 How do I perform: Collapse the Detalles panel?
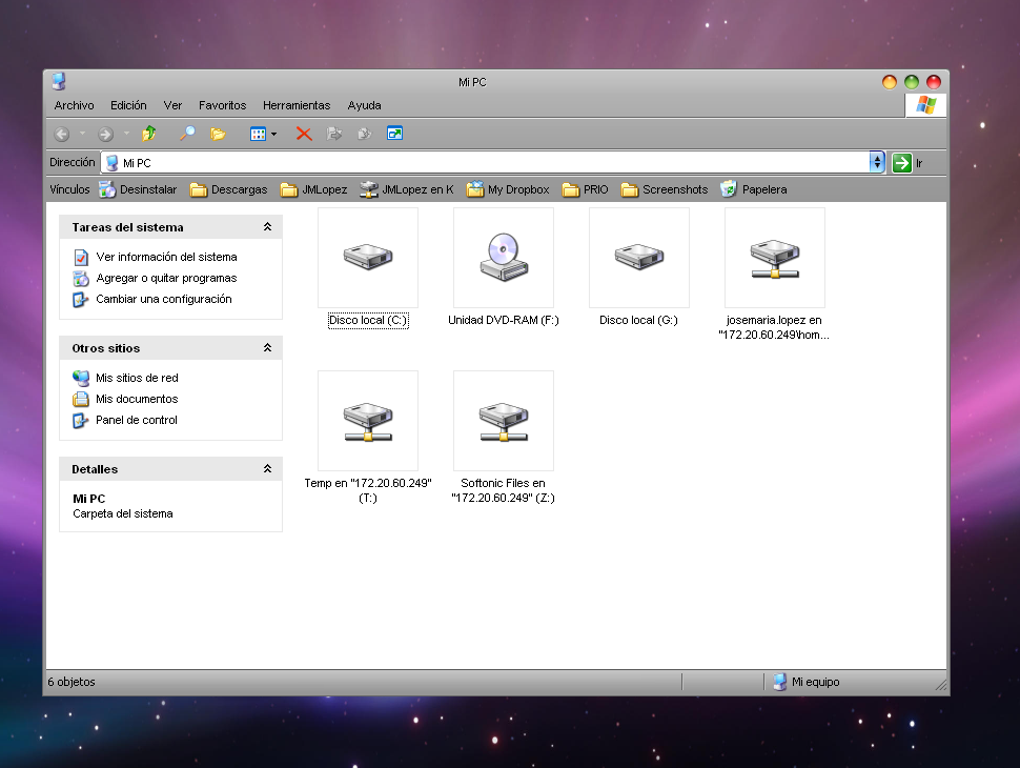267,469
